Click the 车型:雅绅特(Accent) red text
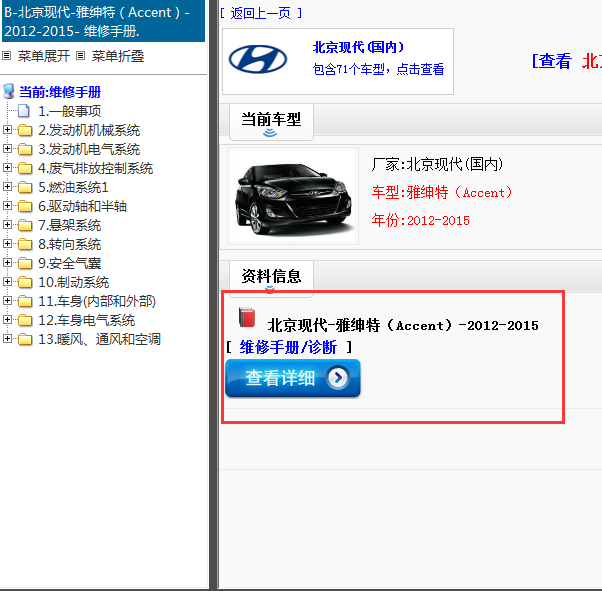 (442, 192)
